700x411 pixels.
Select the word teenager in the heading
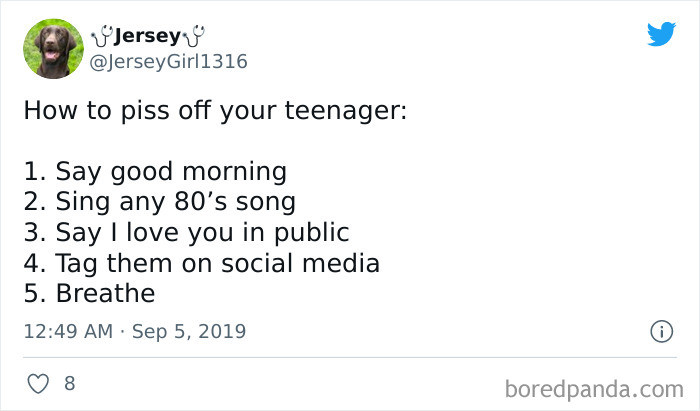click(346, 110)
